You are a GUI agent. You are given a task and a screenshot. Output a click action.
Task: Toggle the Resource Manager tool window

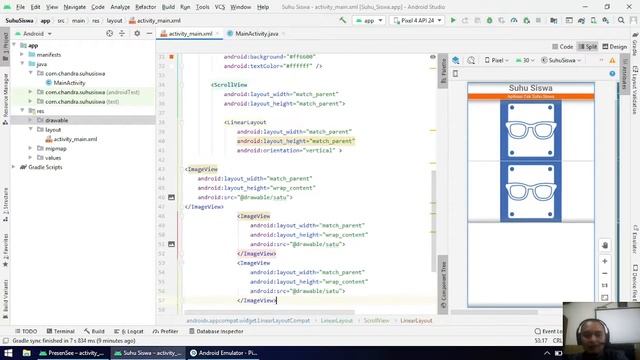click(5, 100)
